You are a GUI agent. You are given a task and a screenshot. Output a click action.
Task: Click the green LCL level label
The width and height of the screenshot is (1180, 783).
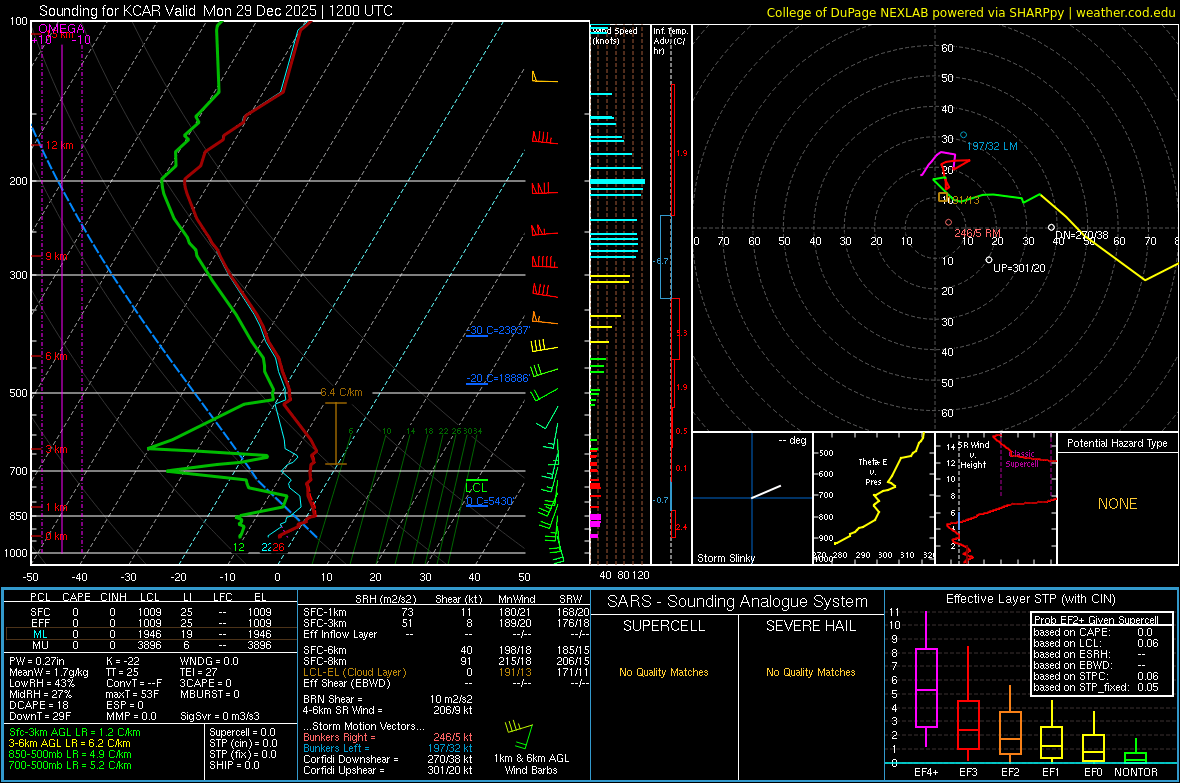click(x=476, y=488)
